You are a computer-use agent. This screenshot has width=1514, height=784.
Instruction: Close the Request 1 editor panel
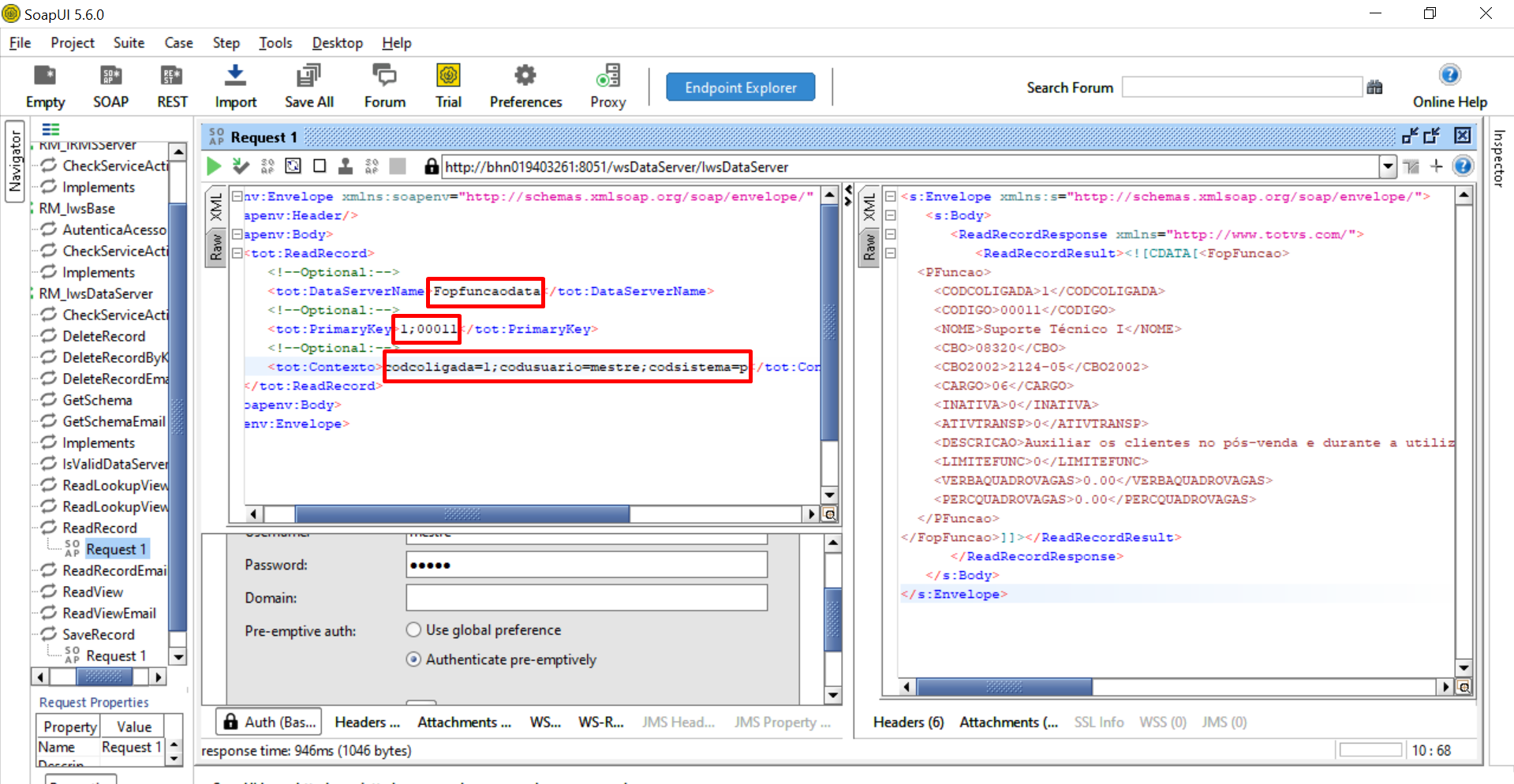1462,136
